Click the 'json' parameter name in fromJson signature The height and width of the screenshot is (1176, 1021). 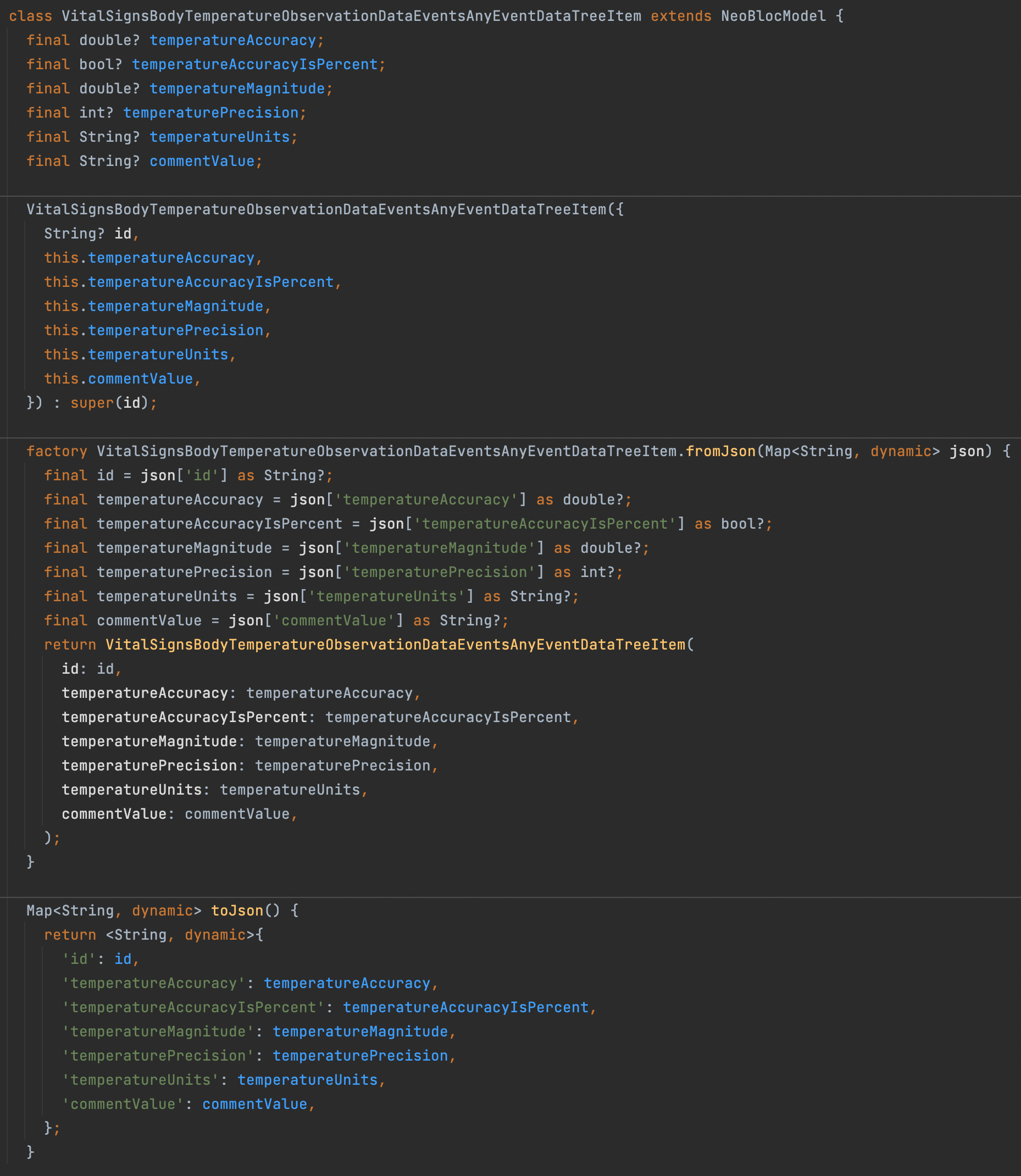pos(967,451)
